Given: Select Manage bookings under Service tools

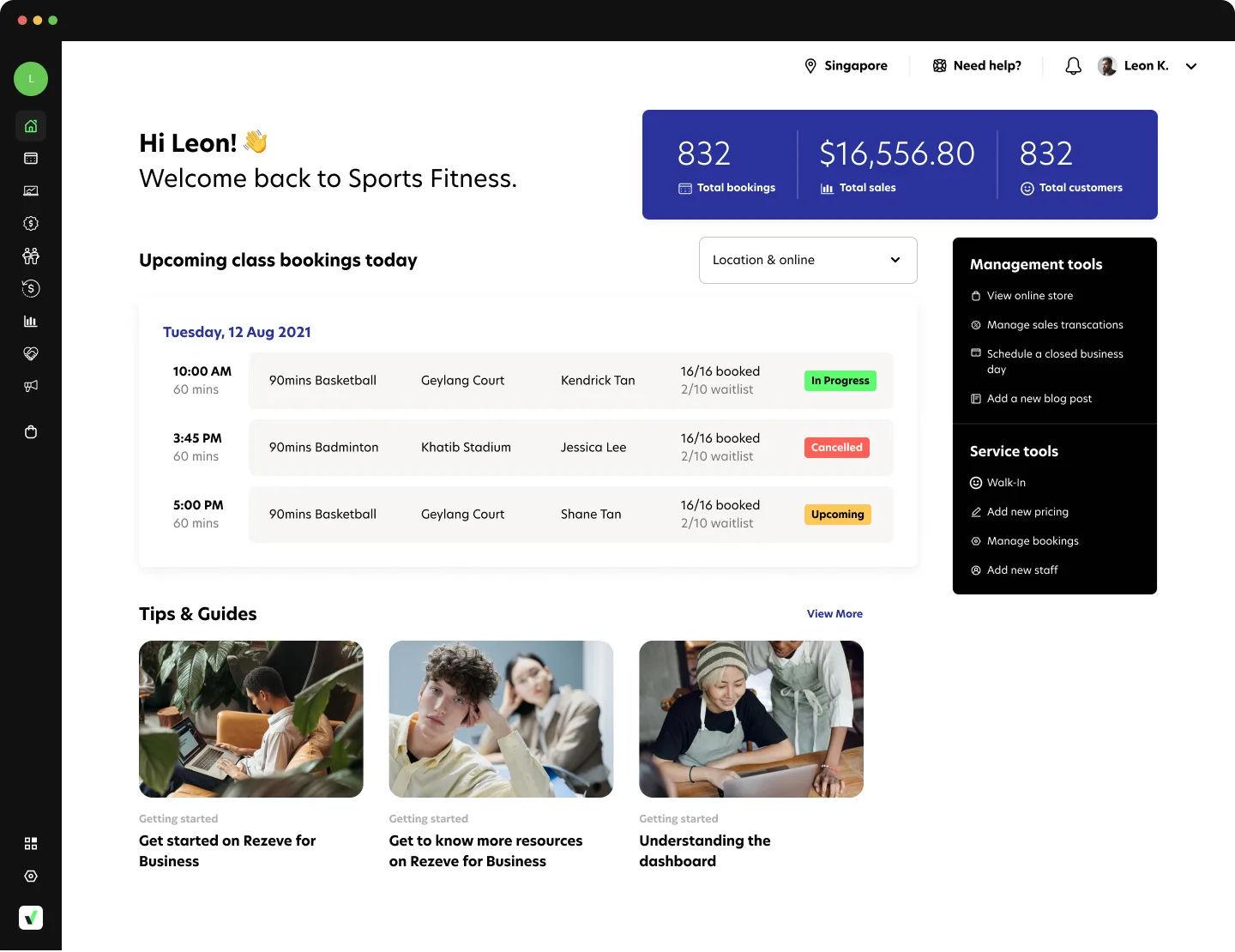Looking at the screenshot, I should pos(1033,540).
